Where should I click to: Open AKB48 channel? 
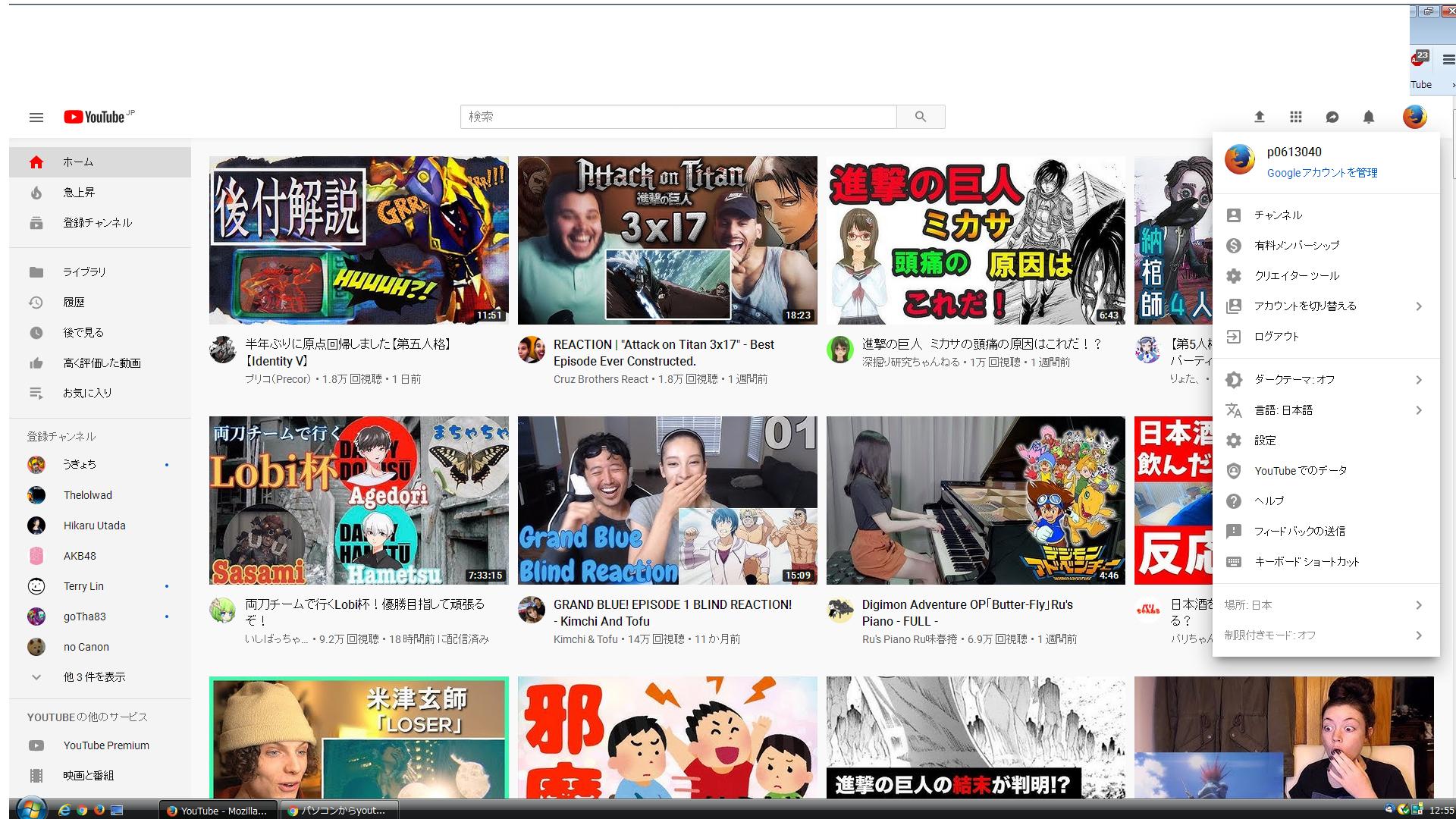tap(100, 556)
